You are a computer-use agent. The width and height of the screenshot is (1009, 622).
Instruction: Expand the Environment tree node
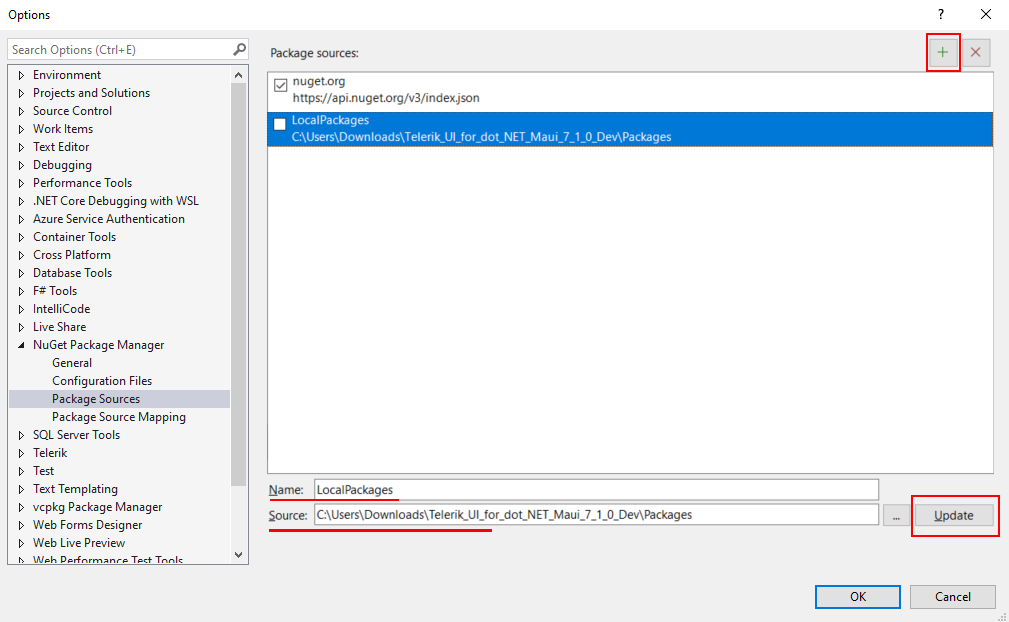pyautogui.click(x=19, y=74)
